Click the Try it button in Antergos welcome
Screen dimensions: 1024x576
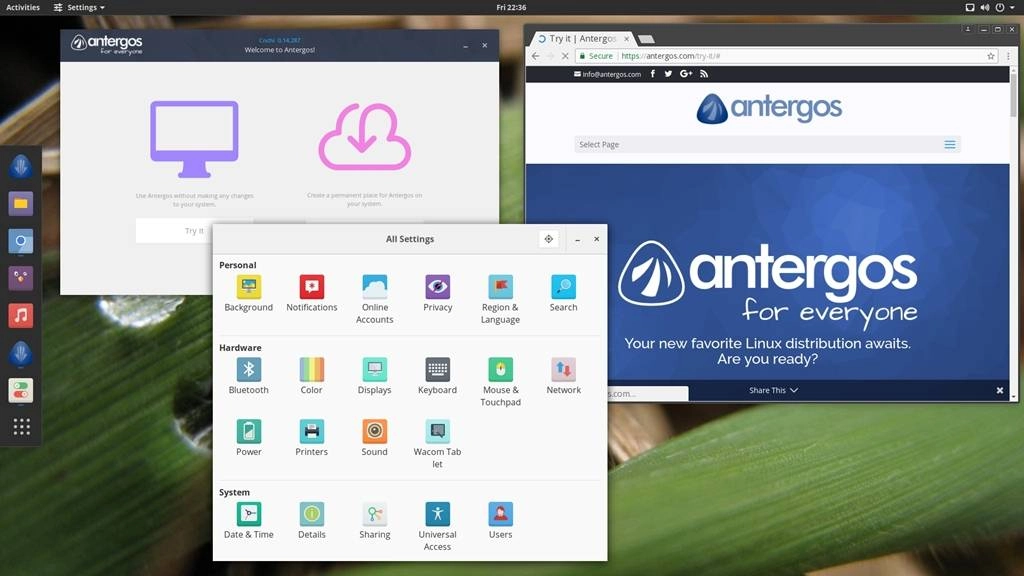tap(194, 231)
